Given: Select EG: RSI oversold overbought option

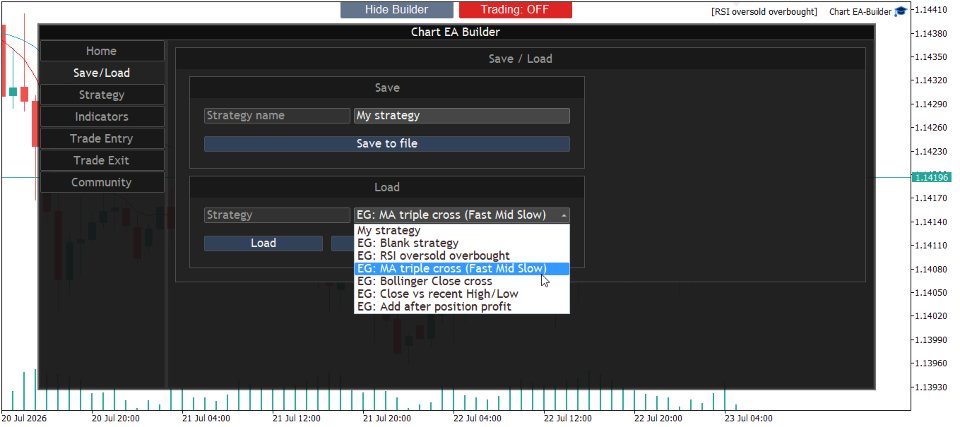Looking at the screenshot, I should [x=462, y=255].
